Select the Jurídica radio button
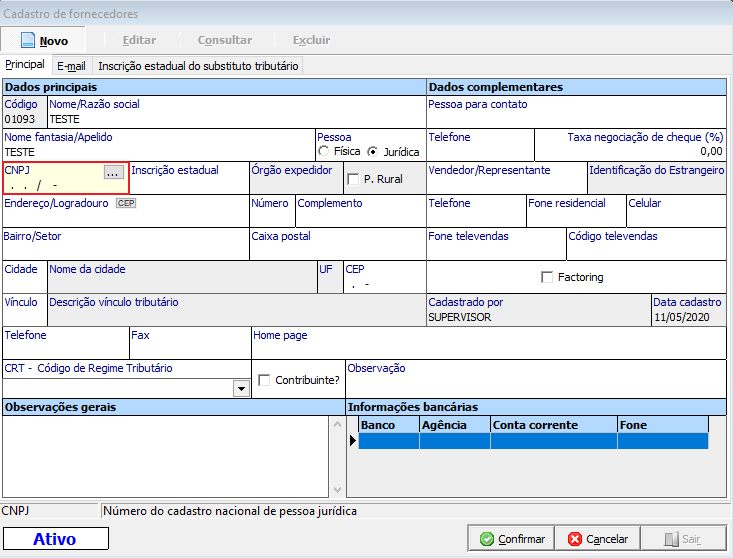This screenshot has width=733, height=558. coord(373,152)
